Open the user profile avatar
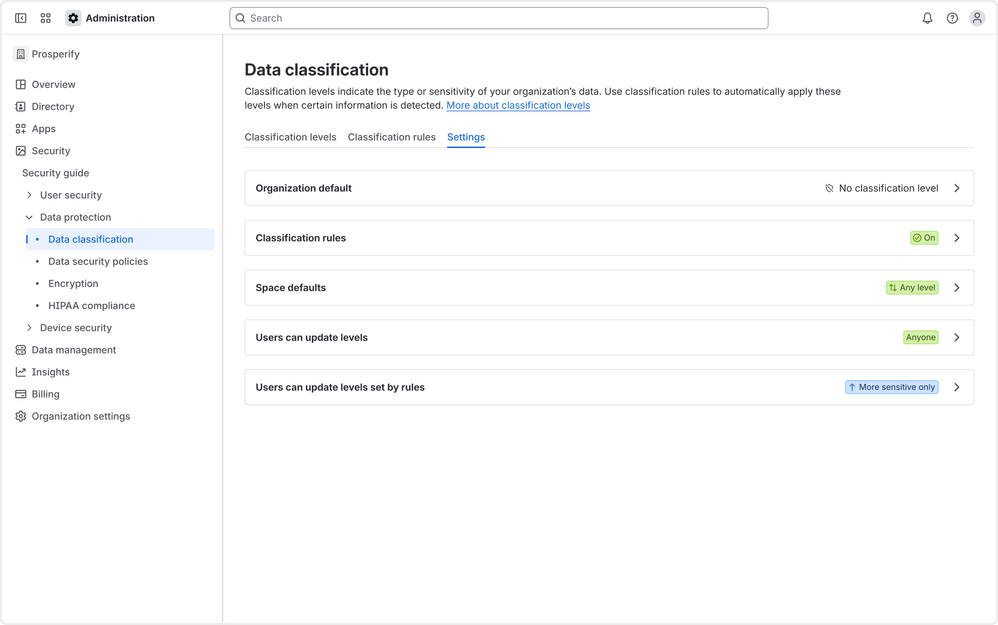This screenshot has height=625, width=998. (977, 18)
